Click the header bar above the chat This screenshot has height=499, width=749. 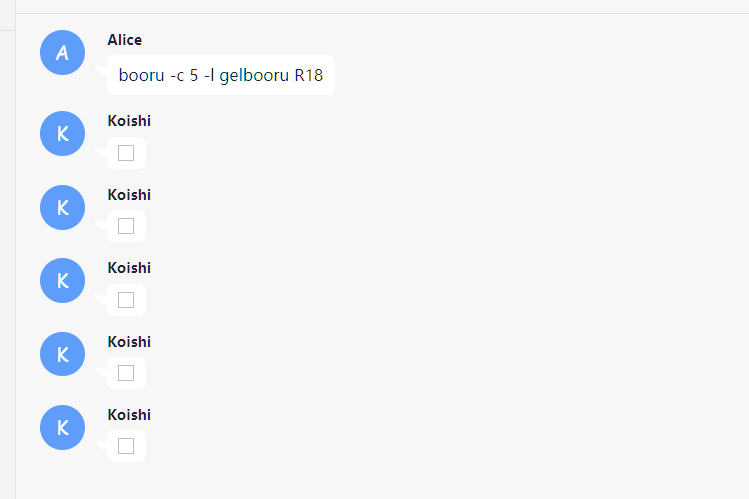point(382,6)
